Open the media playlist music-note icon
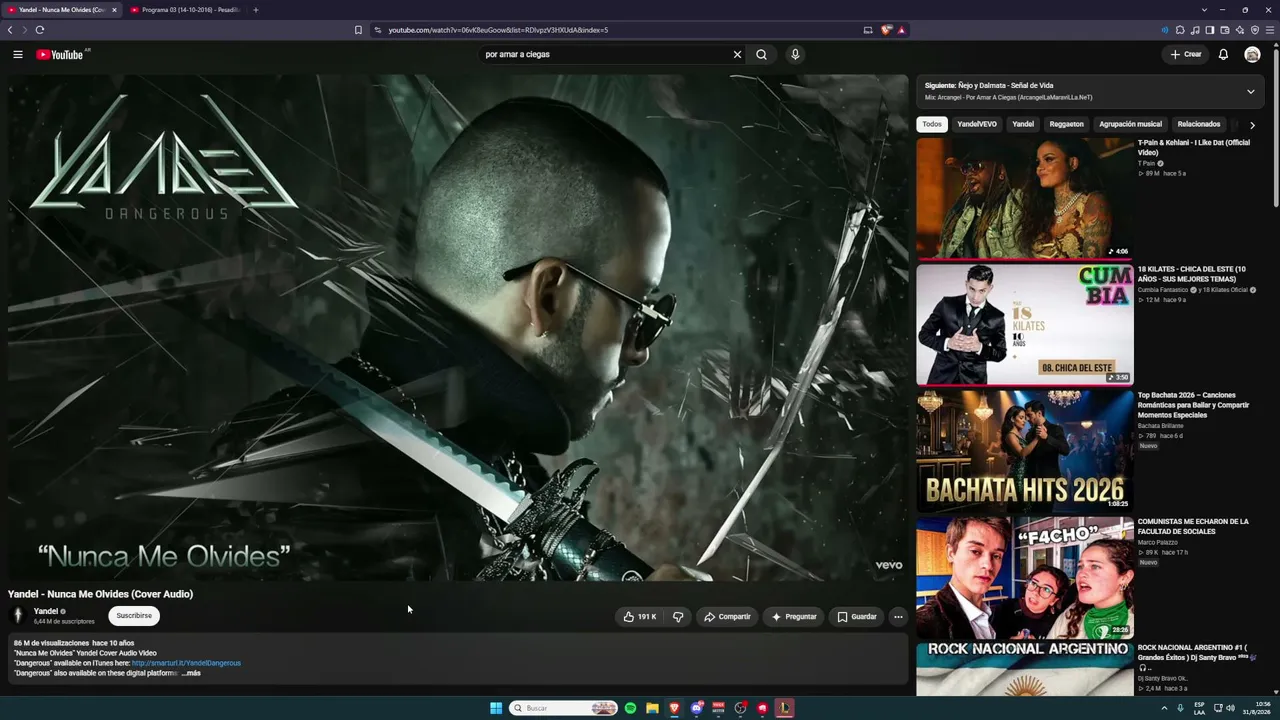The width and height of the screenshot is (1280, 720). (1195, 30)
